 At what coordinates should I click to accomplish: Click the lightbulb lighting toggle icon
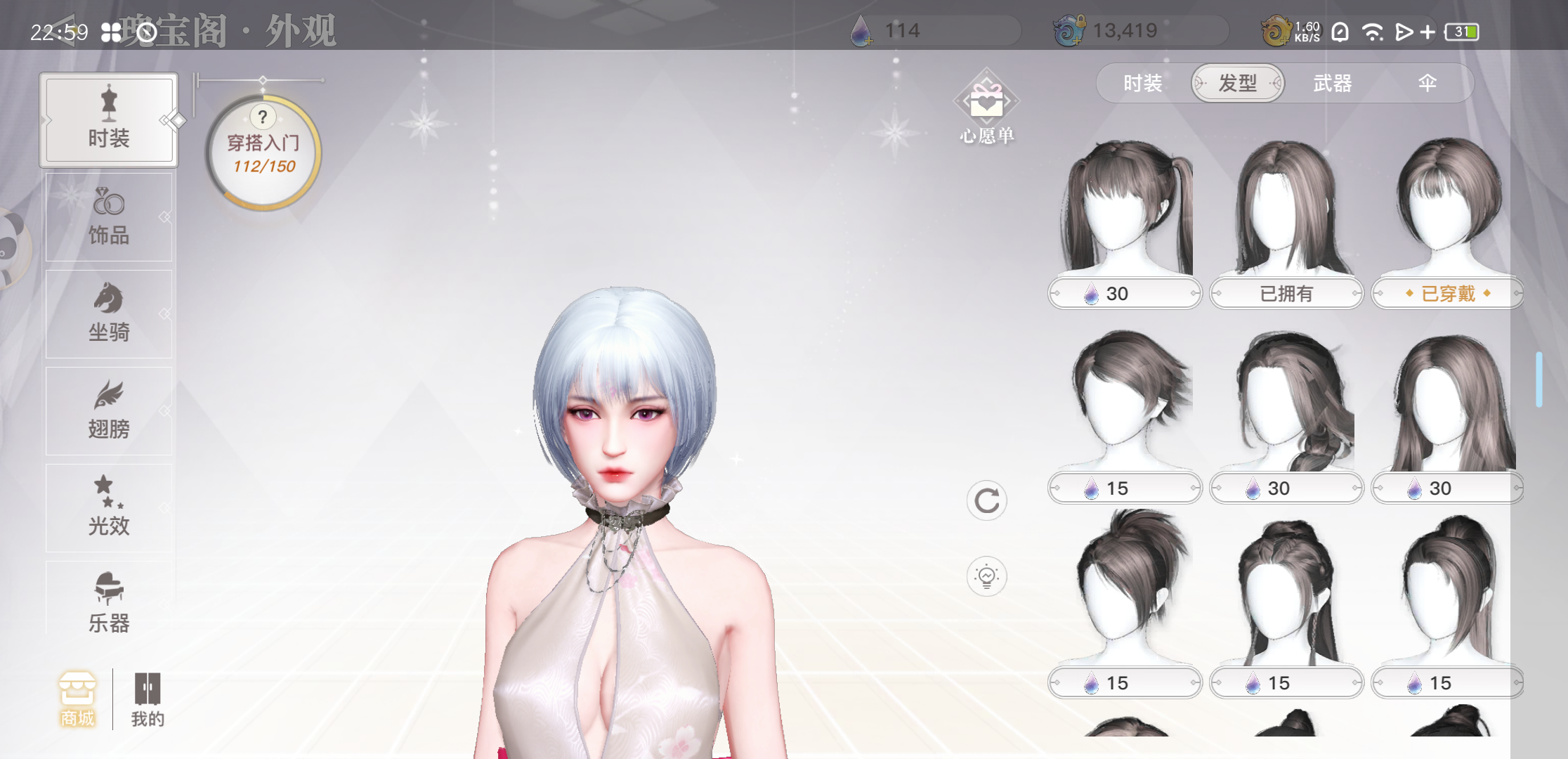pos(987,576)
